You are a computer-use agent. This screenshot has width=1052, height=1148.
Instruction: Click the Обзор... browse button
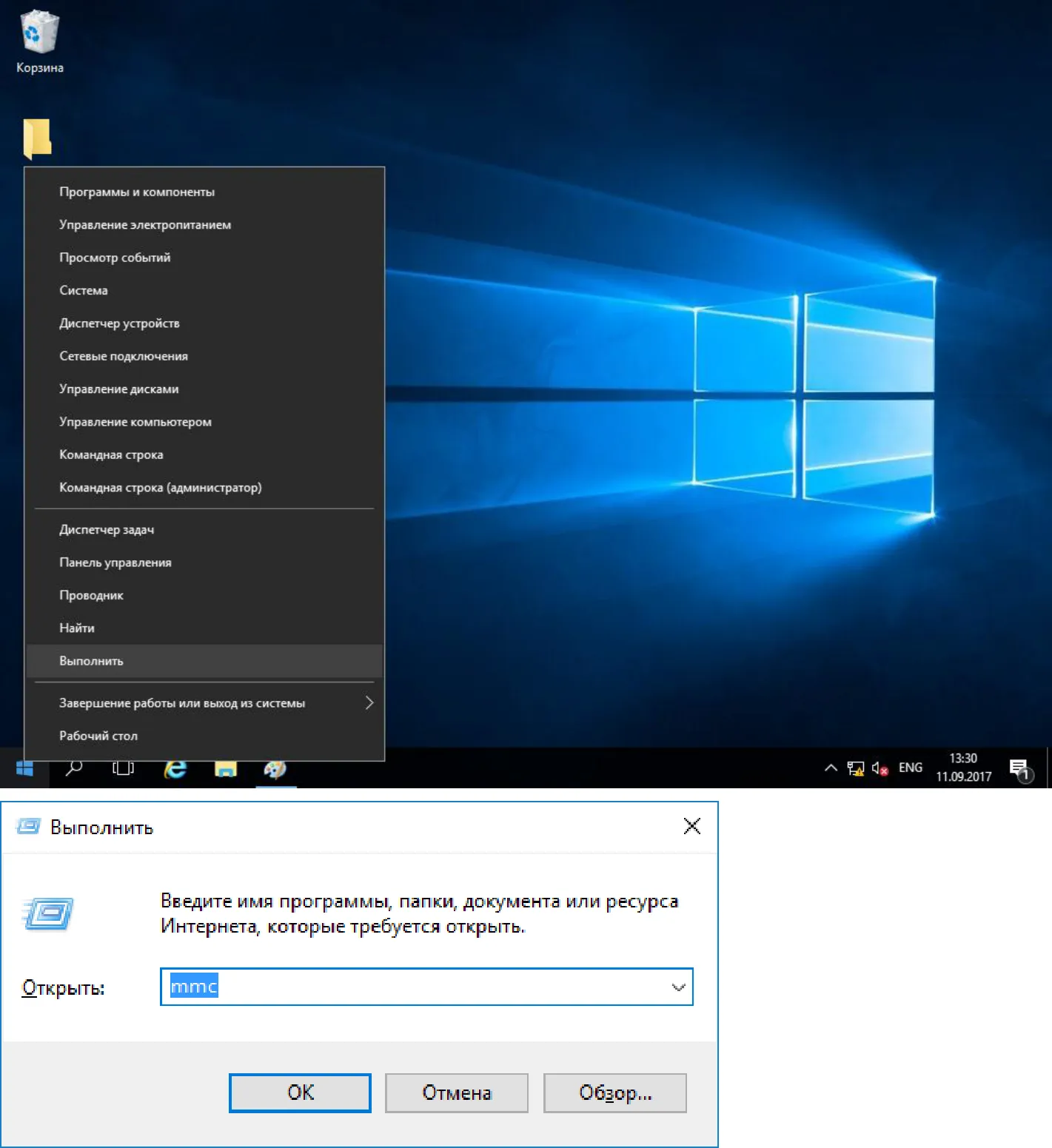(x=615, y=1092)
